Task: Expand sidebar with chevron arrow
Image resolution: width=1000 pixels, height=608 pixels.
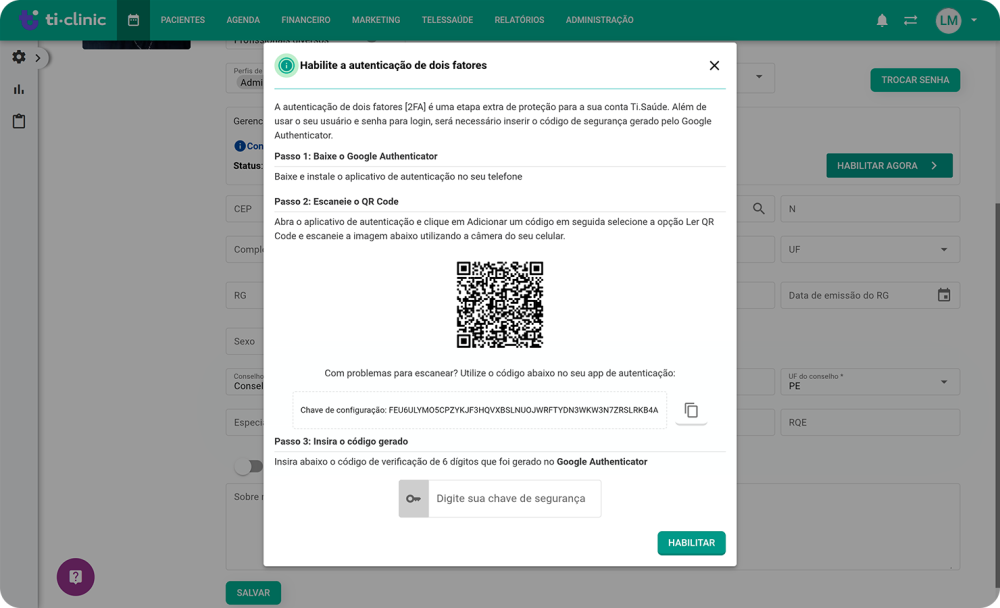Action: click(x=38, y=58)
